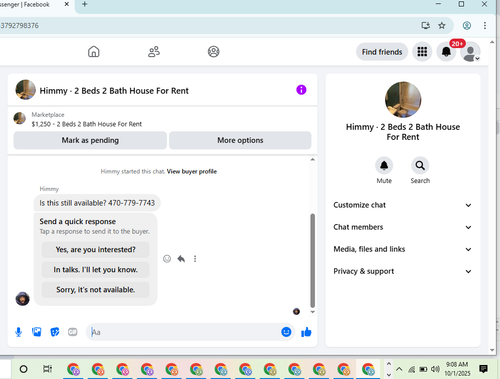Open emoji picker in message box
The height and width of the screenshot is (379, 500).
tap(286, 332)
